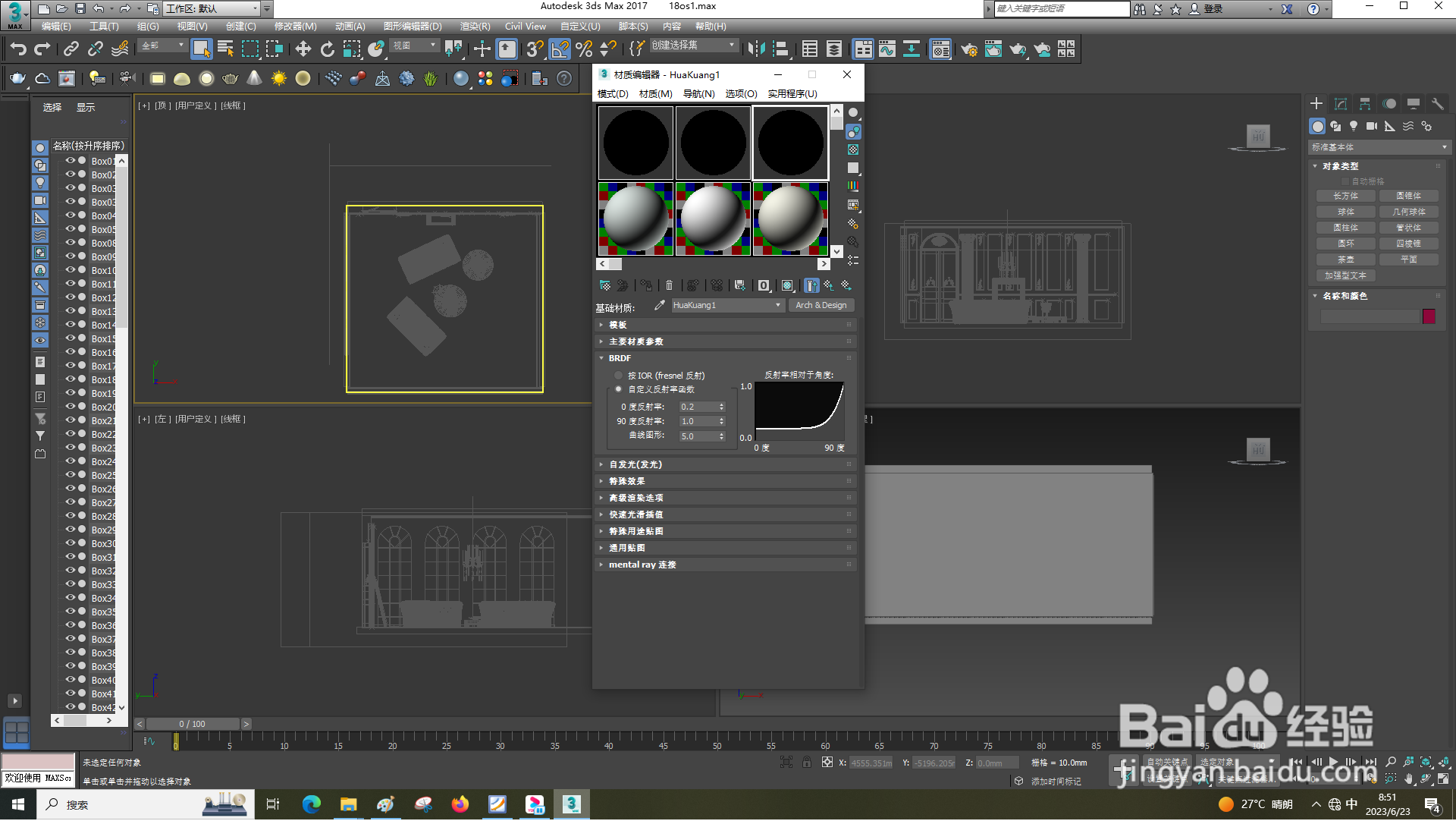Click the sun light icon in toolbar
The width and height of the screenshot is (1456, 821).
(279, 78)
